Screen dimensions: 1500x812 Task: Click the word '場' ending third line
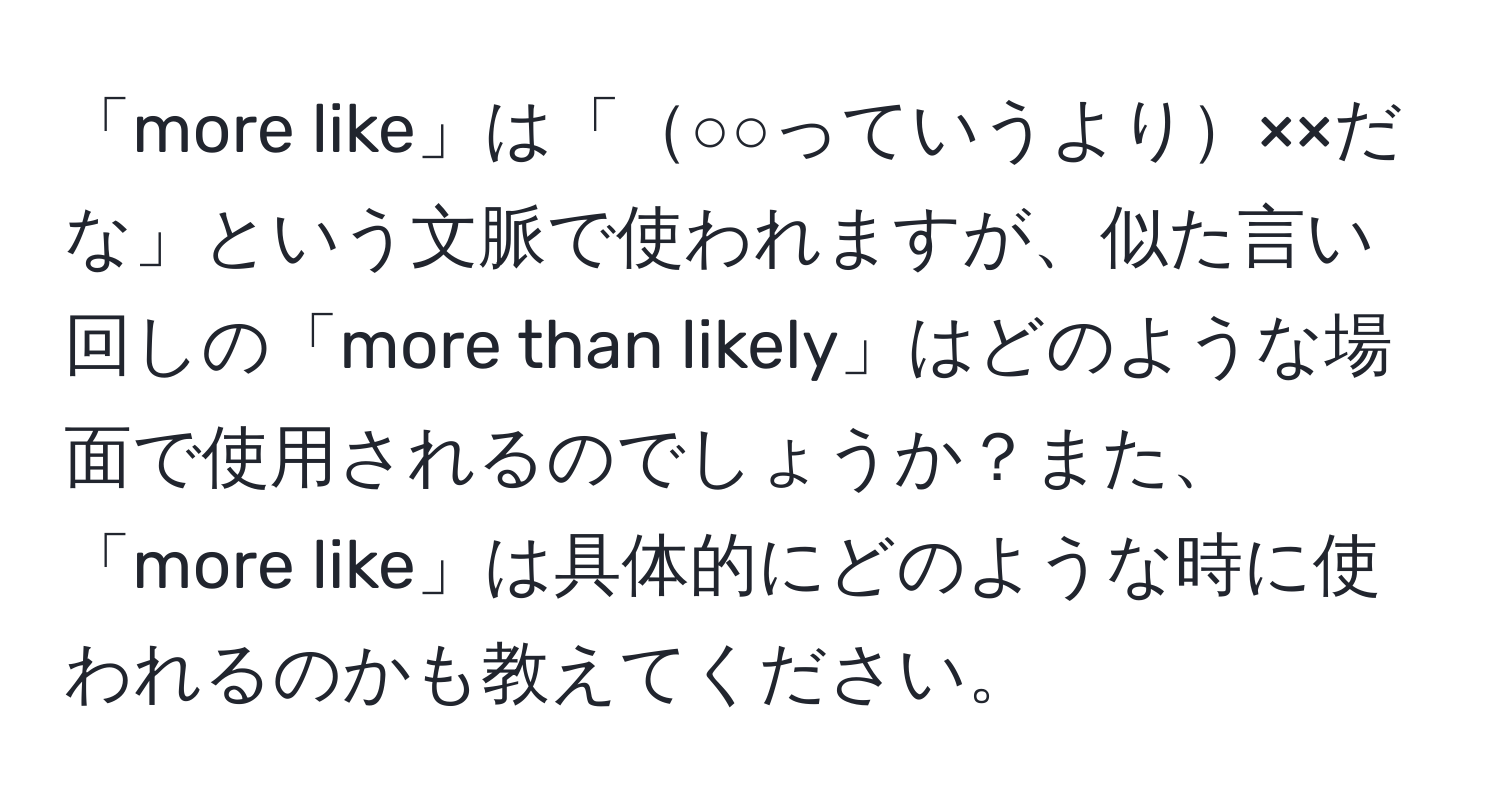coord(1353,350)
